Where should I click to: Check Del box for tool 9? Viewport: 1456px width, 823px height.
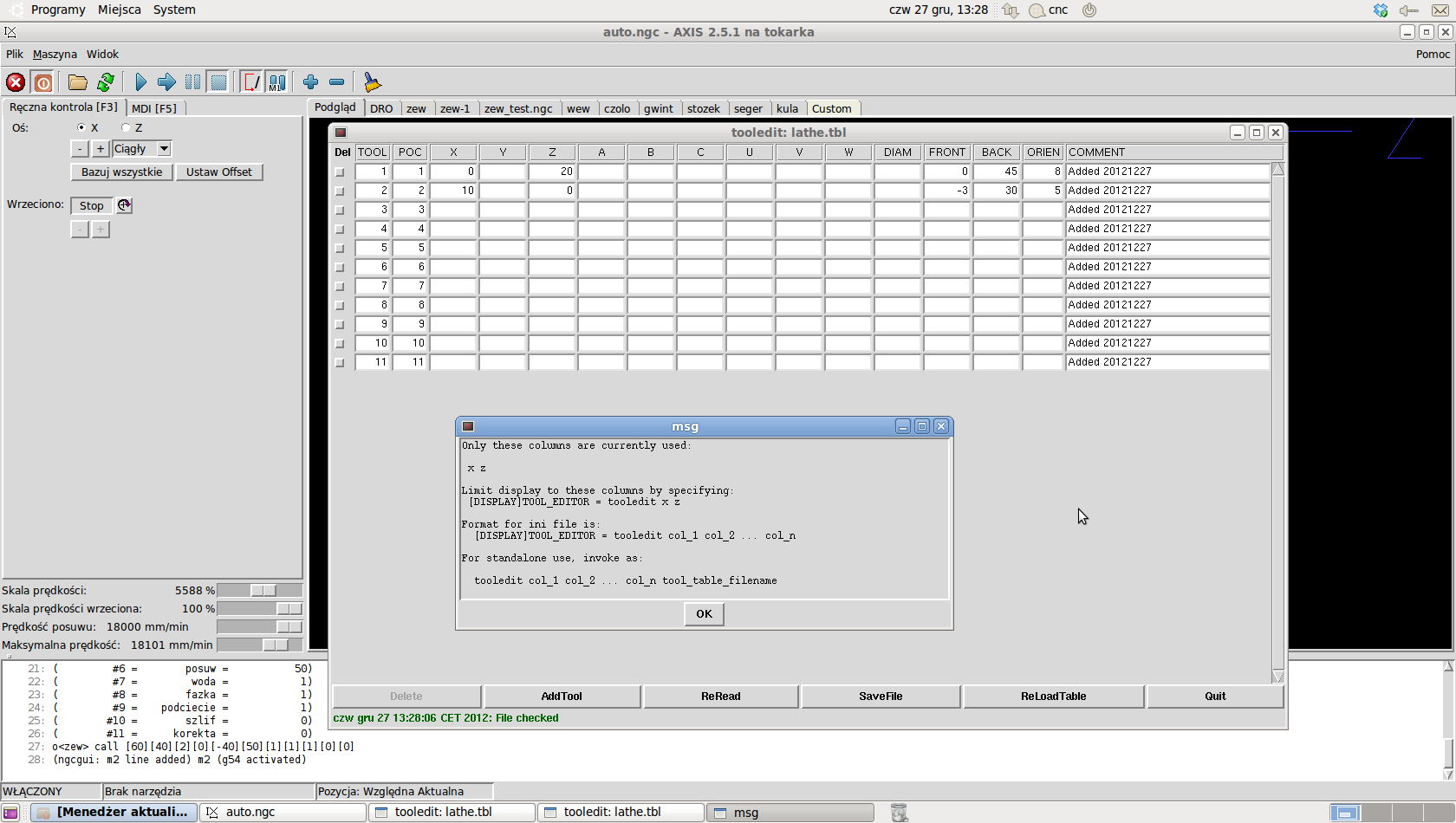point(340,324)
